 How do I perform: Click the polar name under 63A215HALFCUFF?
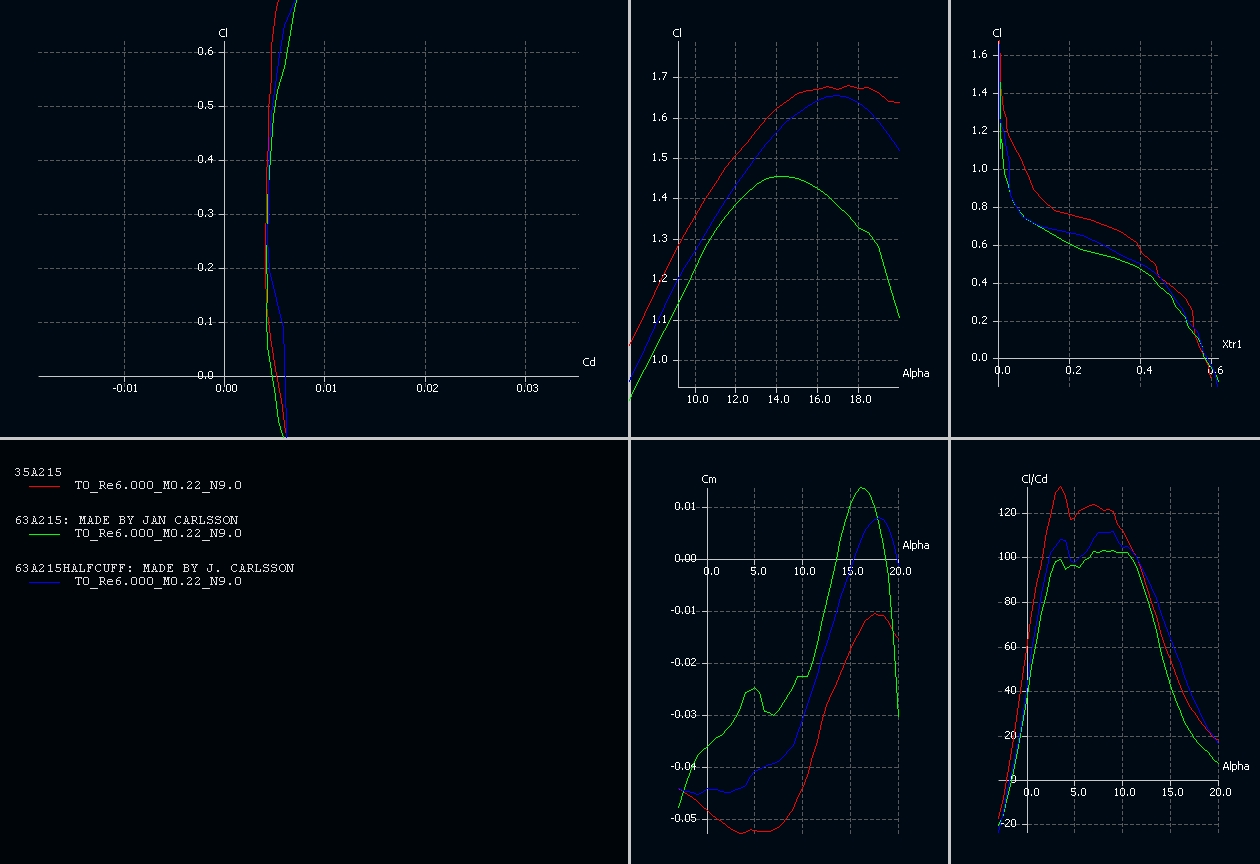pos(158,582)
